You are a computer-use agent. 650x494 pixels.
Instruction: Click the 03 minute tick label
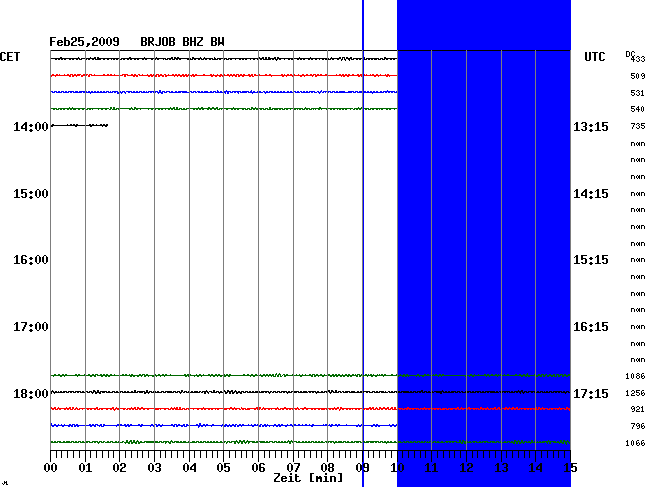(x=155, y=468)
